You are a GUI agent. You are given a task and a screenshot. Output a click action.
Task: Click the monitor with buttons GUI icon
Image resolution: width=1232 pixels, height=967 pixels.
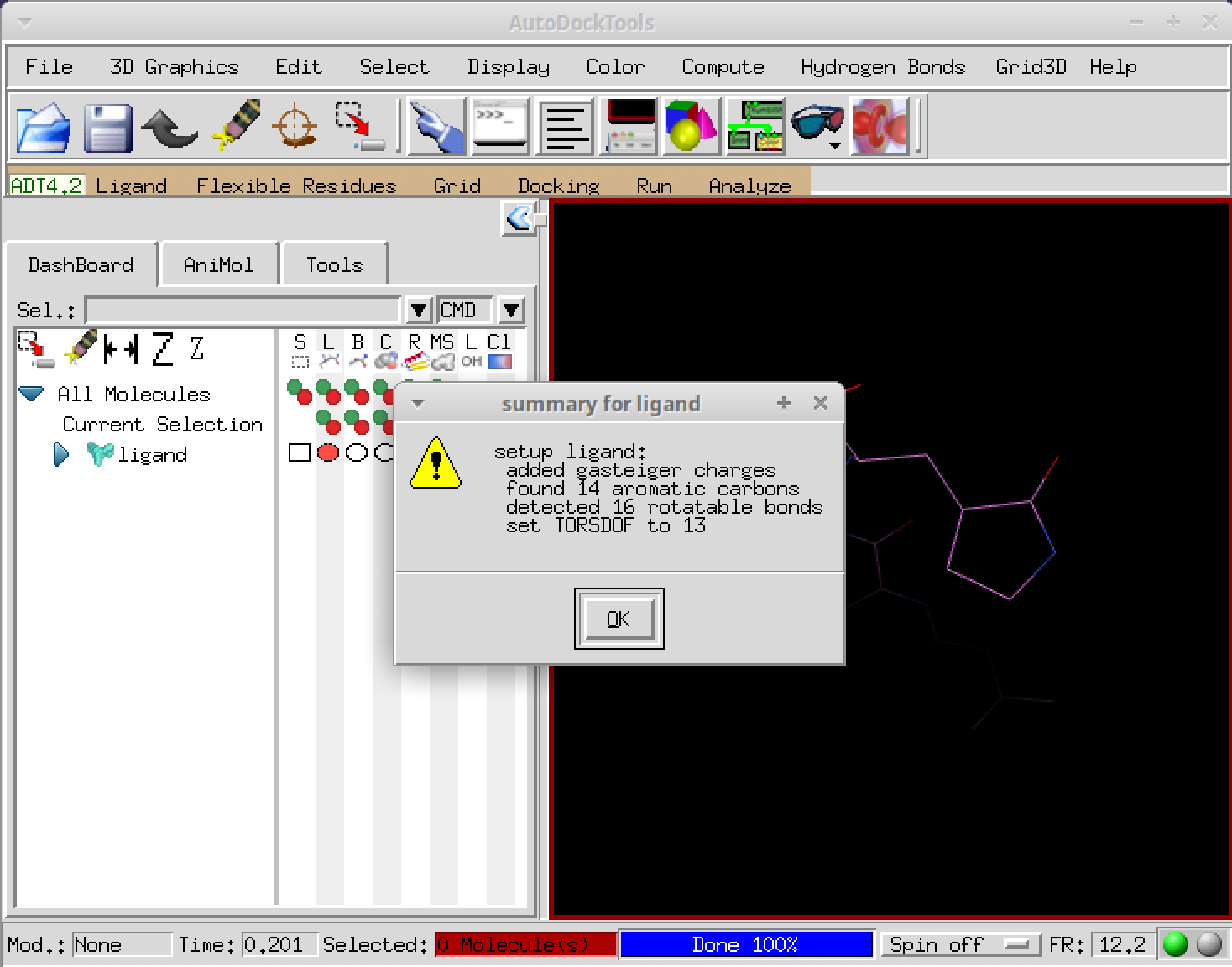point(629,127)
